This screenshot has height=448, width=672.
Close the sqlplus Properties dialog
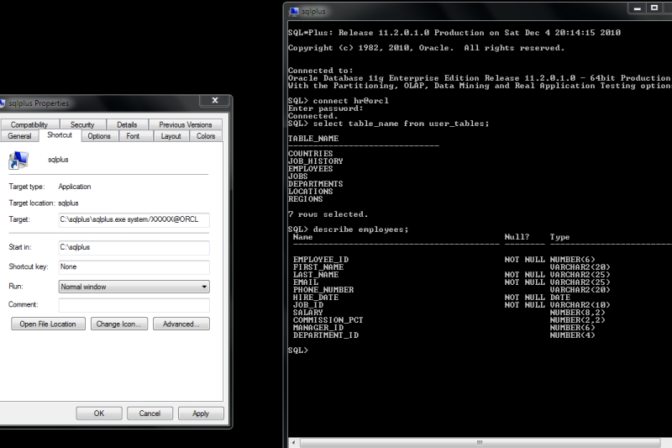tap(214, 101)
